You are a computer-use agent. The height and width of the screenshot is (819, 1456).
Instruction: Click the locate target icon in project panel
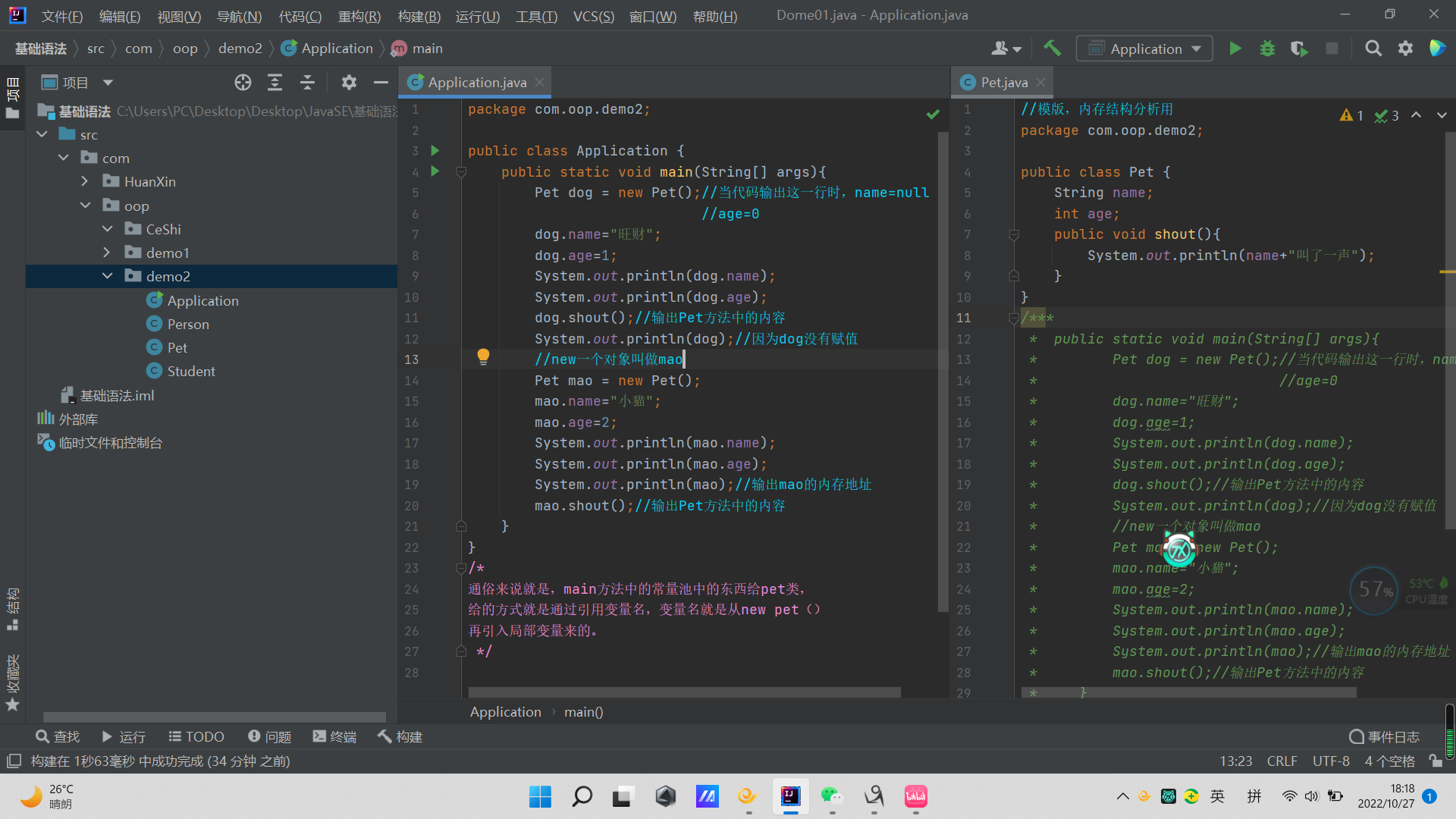(243, 83)
